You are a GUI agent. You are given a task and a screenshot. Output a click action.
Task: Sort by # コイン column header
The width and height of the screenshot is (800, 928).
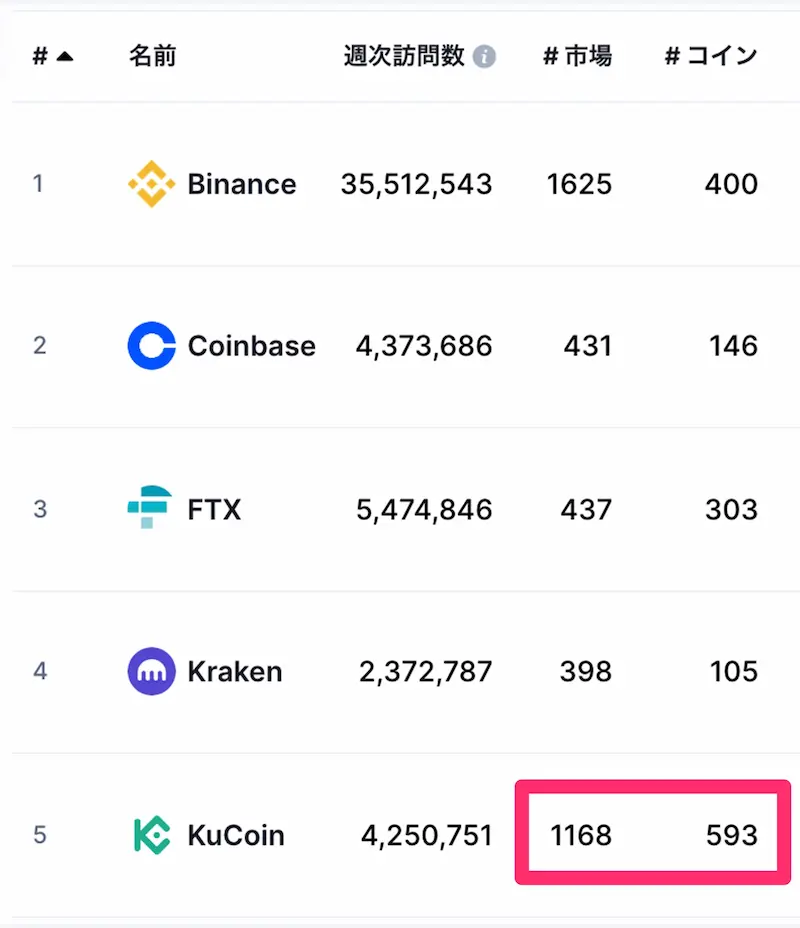pos(711,56)
